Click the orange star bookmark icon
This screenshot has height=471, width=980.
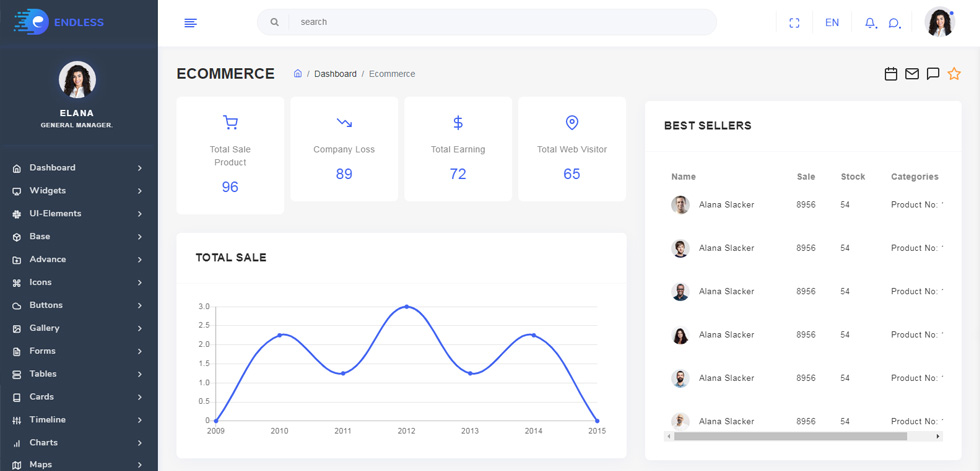click(x=954, y=74)
